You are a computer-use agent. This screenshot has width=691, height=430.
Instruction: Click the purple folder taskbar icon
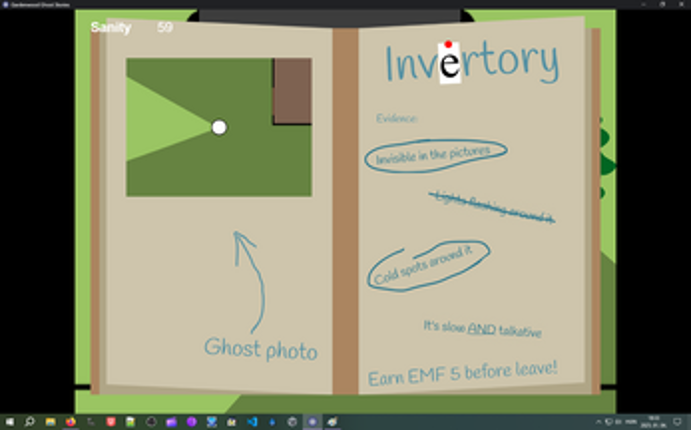[171, 422]
